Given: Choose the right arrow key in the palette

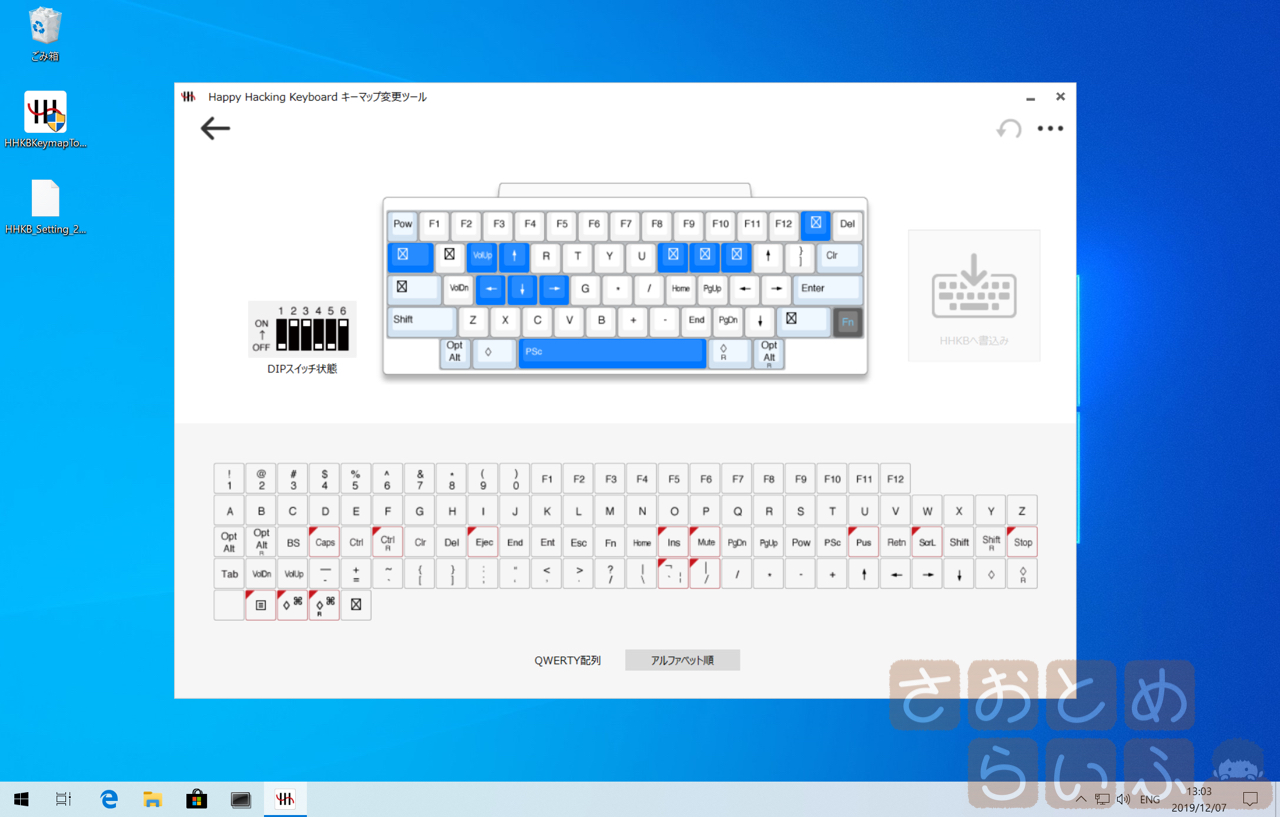Looking at the screenshot, I should coord(928,574).
